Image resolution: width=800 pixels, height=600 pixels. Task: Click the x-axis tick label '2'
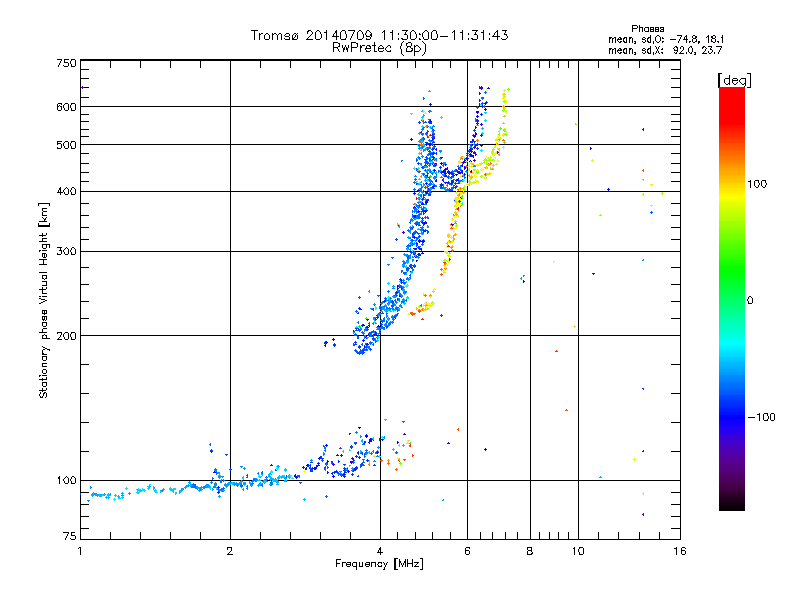pyautogui.click(x=230, y=551)
